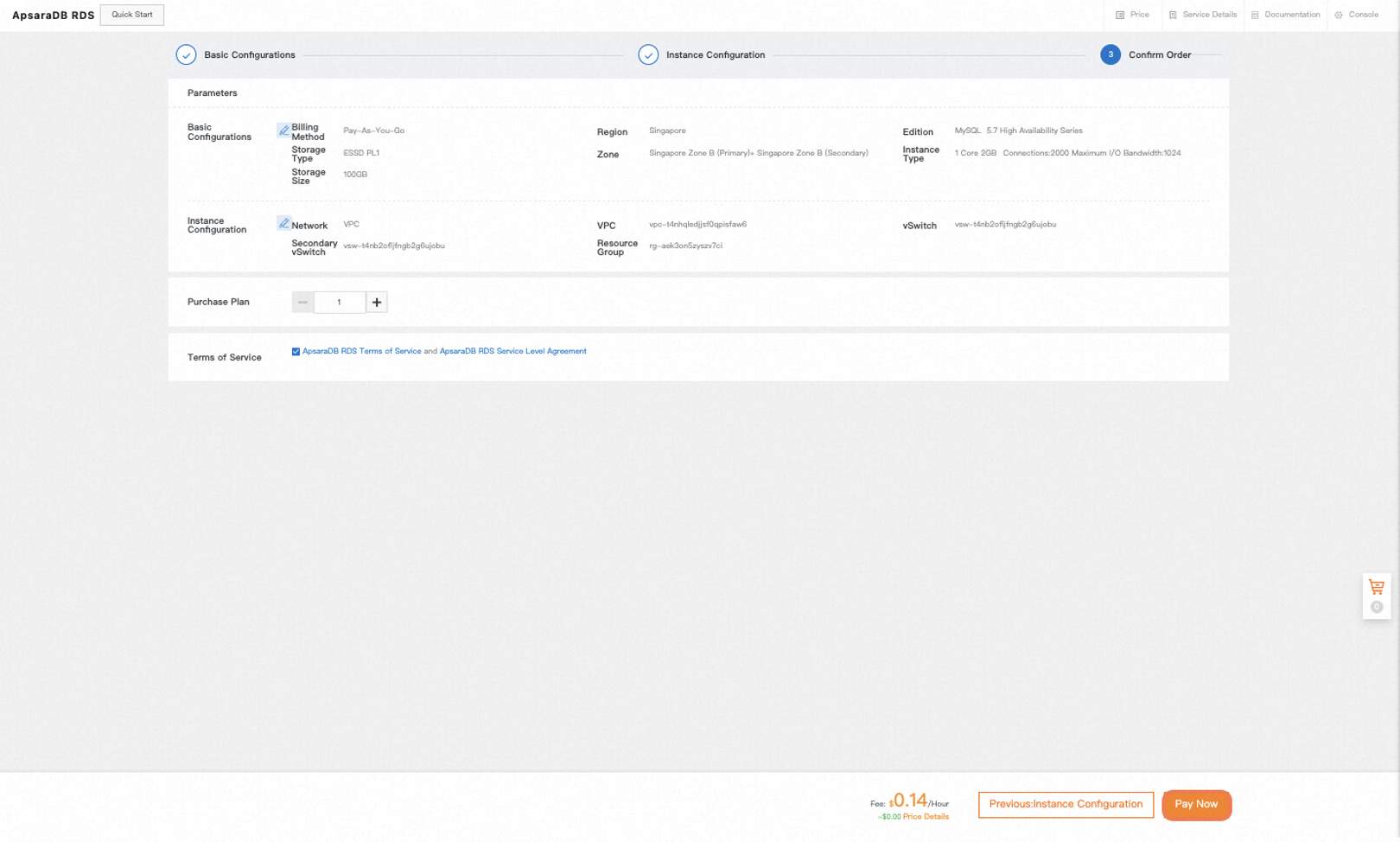Click resource group rg-aek3on5zyszv7ci
This screenshot has width=1400, height=842.
(685, 246)
